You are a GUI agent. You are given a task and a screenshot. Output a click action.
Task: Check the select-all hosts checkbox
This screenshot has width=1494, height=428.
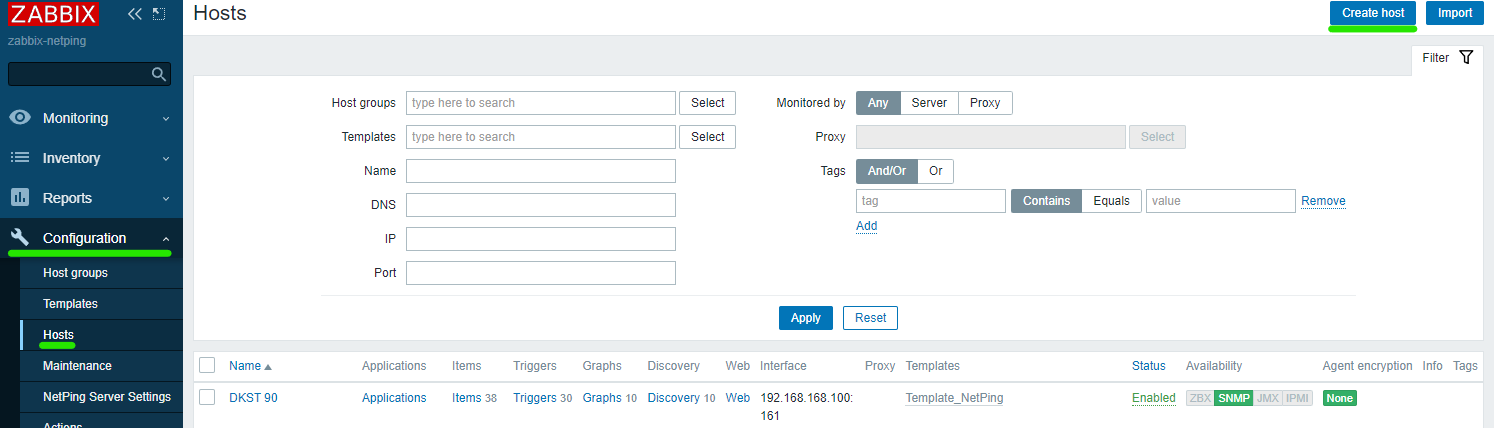point(207,366)
